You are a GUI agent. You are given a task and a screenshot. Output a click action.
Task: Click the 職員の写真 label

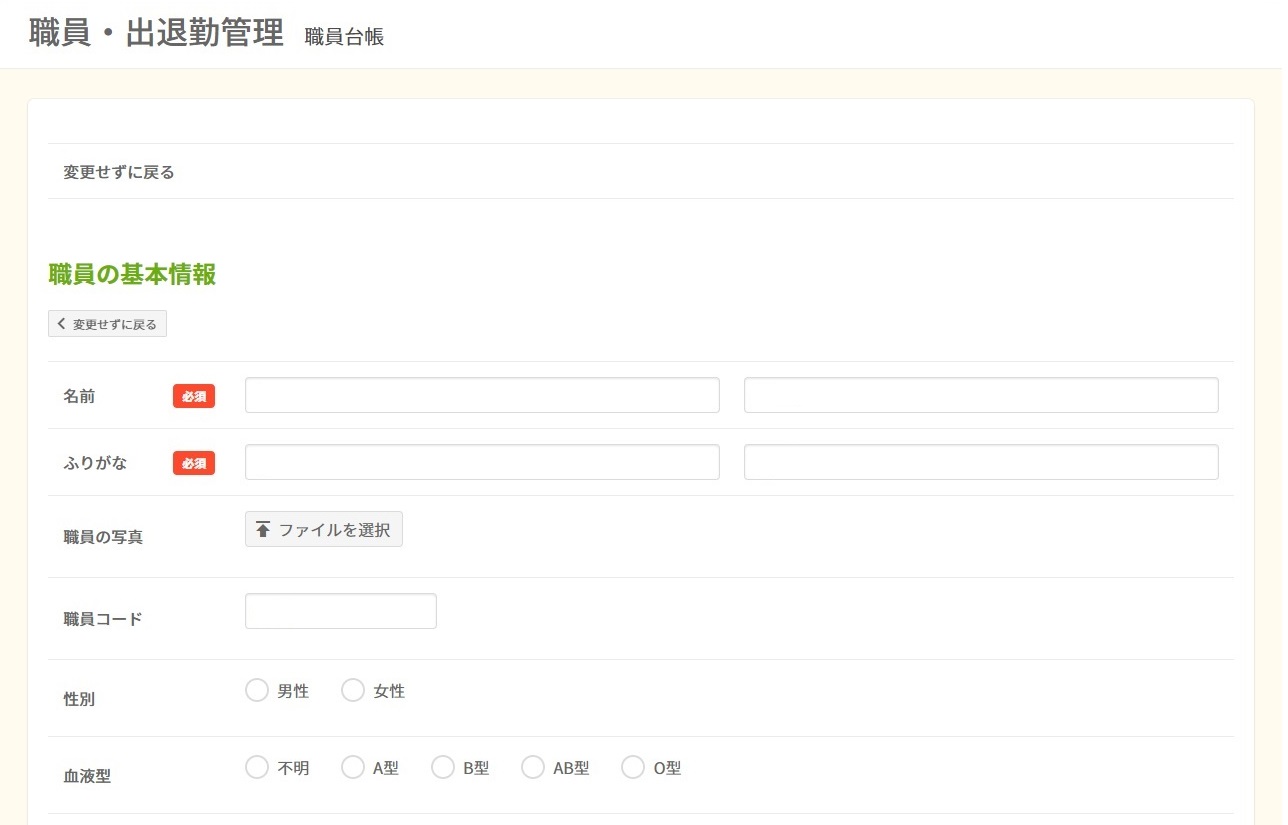[x=103, y=537]
